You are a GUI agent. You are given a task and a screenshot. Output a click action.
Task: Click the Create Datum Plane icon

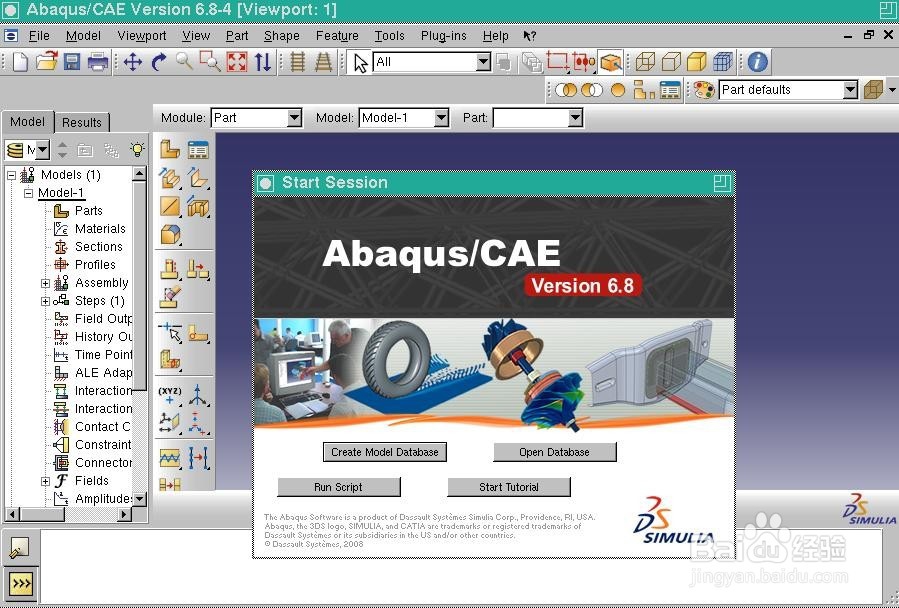click(x=170, y=423)
